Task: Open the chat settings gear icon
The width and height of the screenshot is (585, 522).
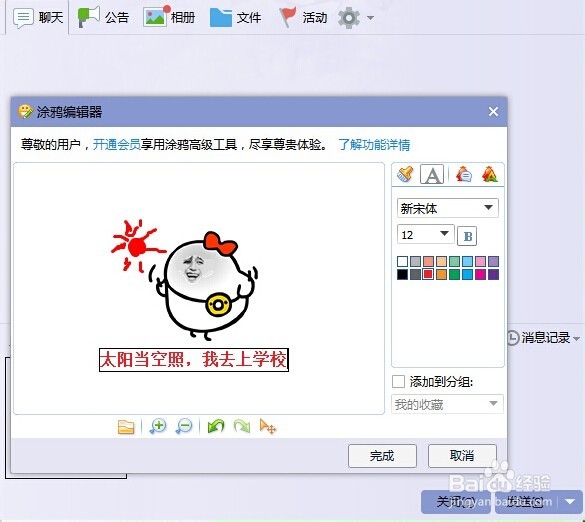Action: pos(349,18)
